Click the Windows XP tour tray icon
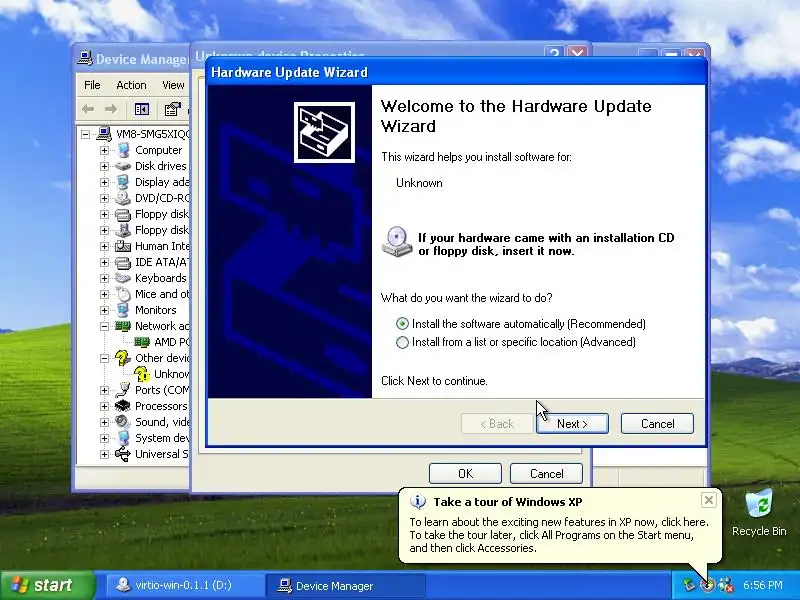 click(708, 585)
